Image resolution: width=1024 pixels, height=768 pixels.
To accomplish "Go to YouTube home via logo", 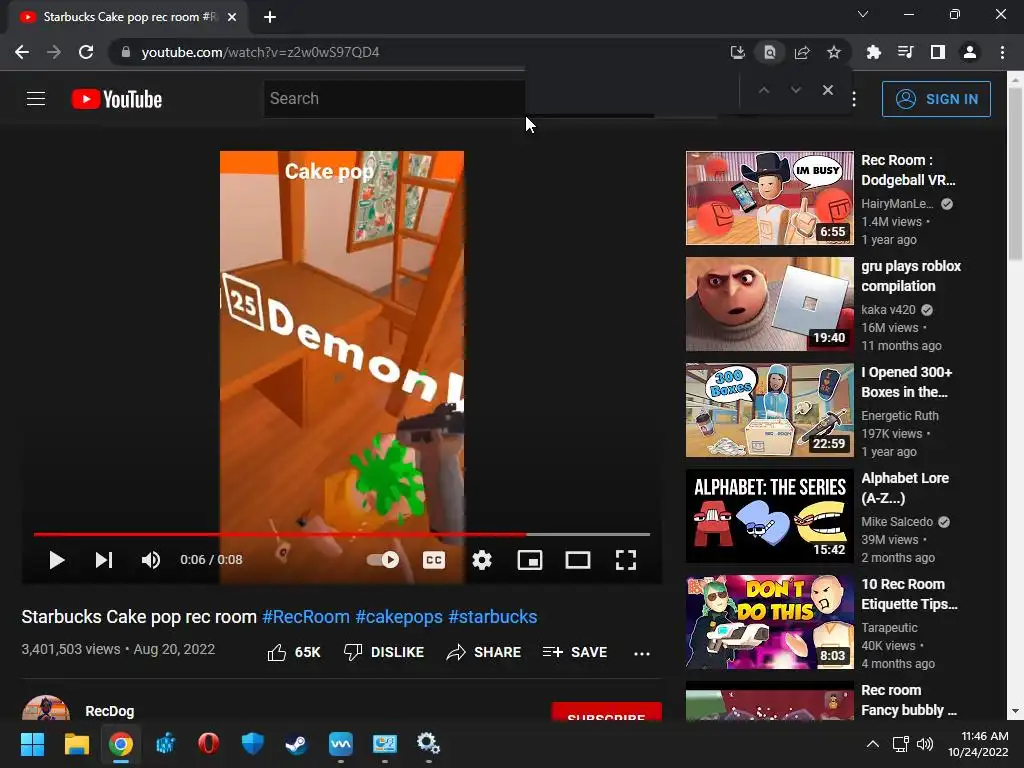I will pyautogui.click(x=117, y=99).
